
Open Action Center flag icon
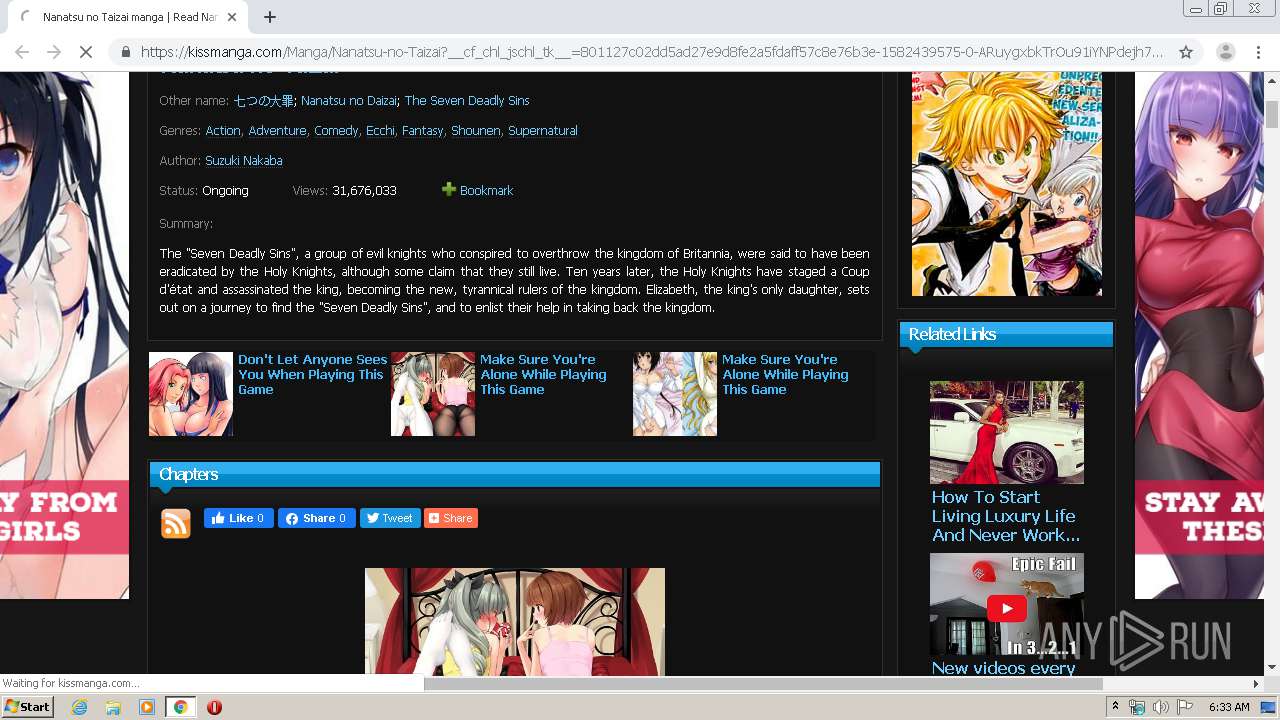1184,707
